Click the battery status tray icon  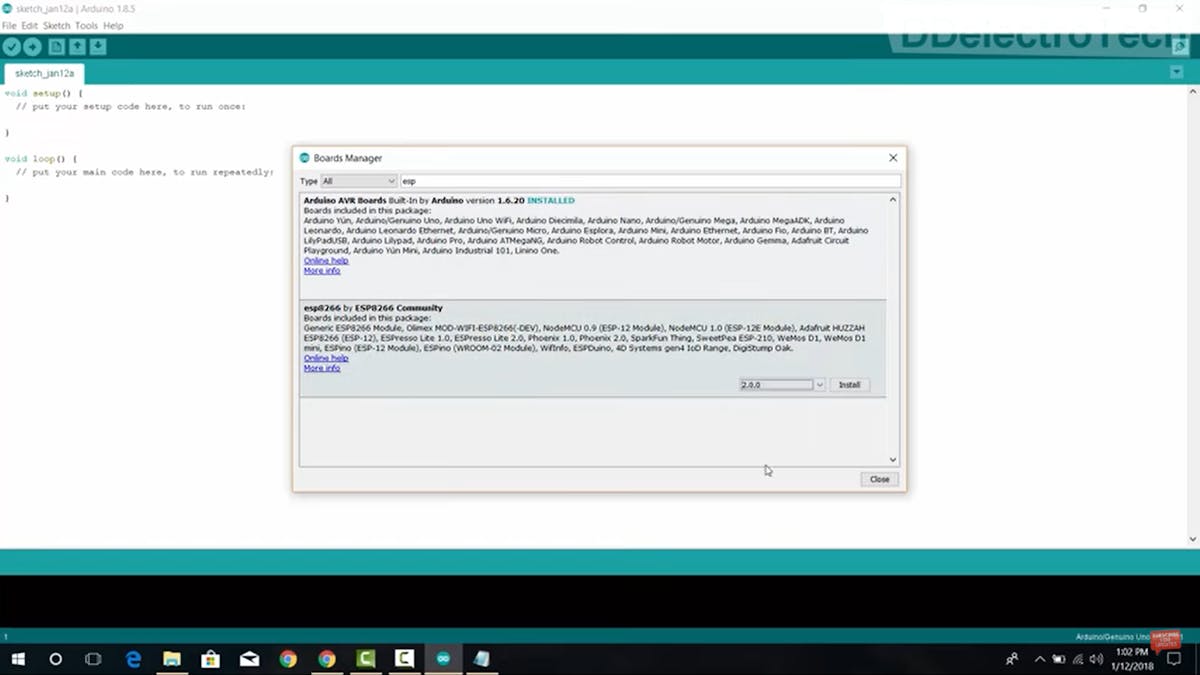pyautogui.click(x=1059, y=659)
